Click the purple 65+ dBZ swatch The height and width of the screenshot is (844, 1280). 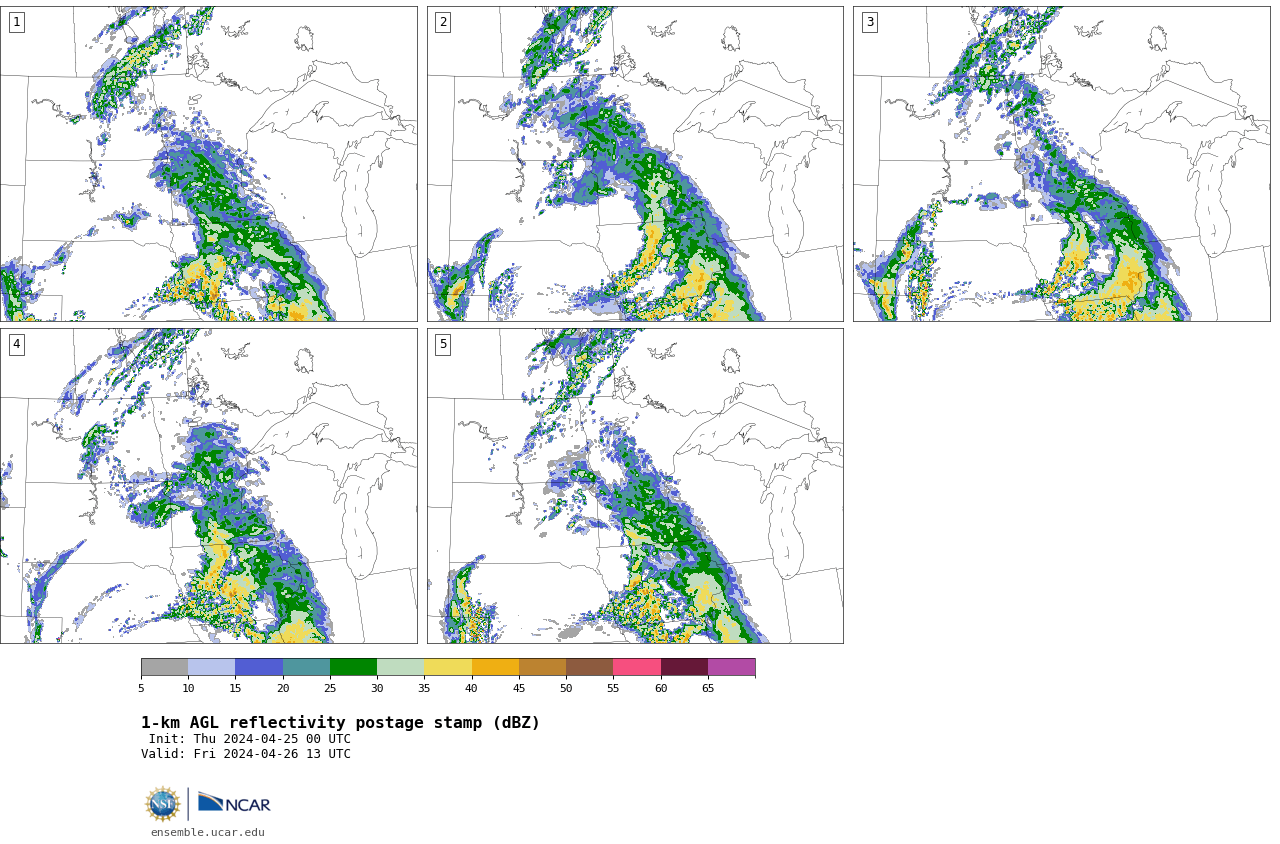tap(731, 667)
